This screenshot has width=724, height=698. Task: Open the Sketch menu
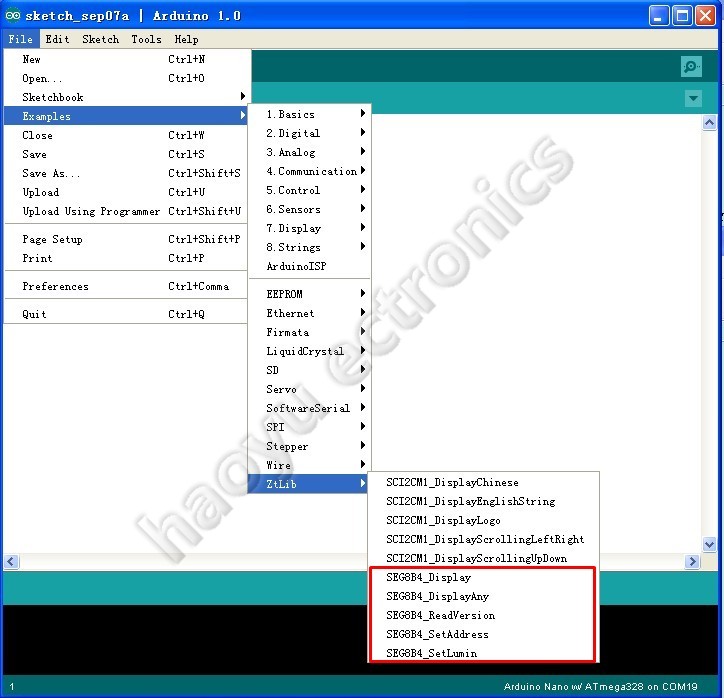pos(101,39)
